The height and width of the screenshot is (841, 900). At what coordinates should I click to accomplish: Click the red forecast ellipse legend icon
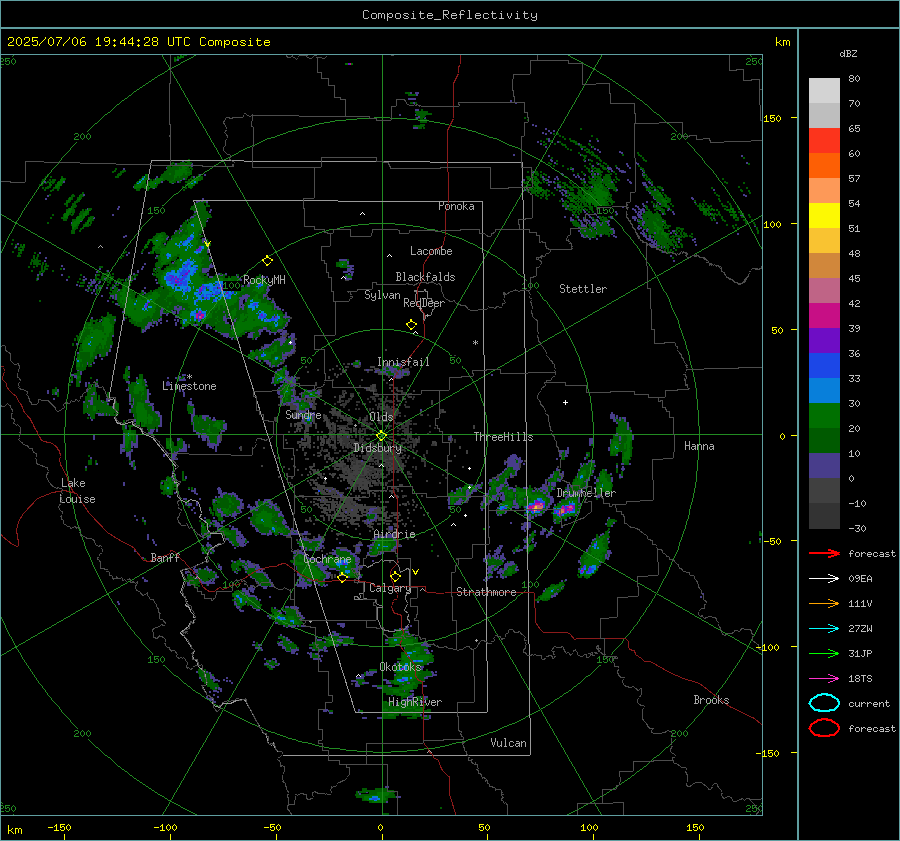824,728
